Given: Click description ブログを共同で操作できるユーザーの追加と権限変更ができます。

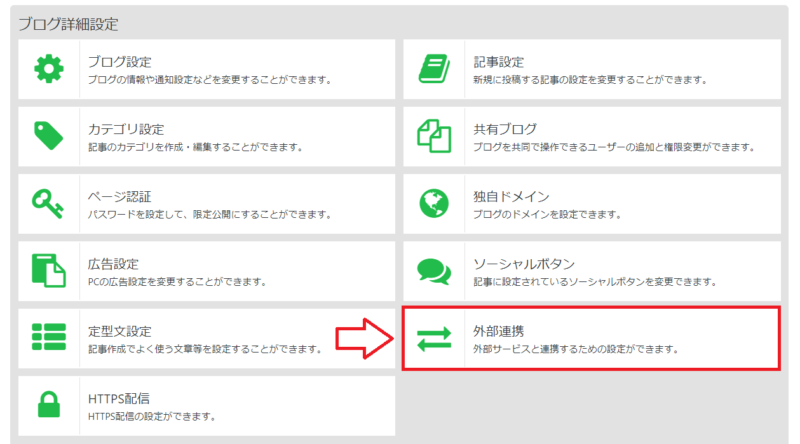Looking at the screenshot, I should [x=614, y=147].
